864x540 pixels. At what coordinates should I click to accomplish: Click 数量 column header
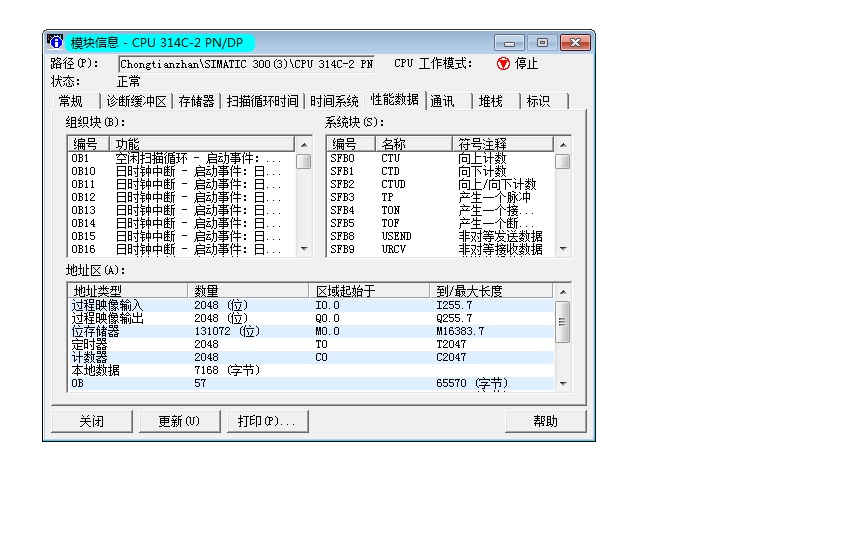click(x=248, y=291)
